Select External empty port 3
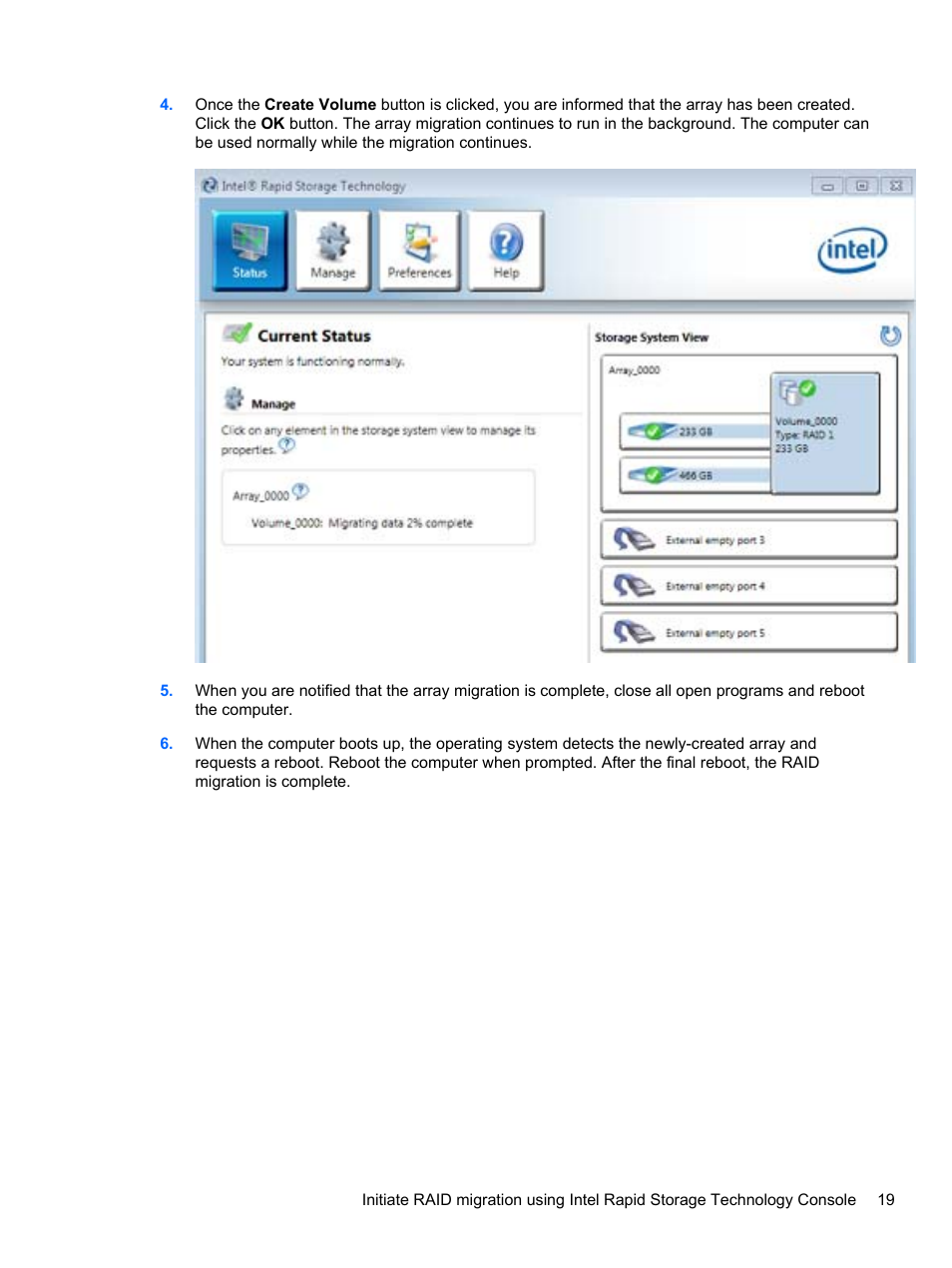952x1268 pixels. [x=748, y=540]
